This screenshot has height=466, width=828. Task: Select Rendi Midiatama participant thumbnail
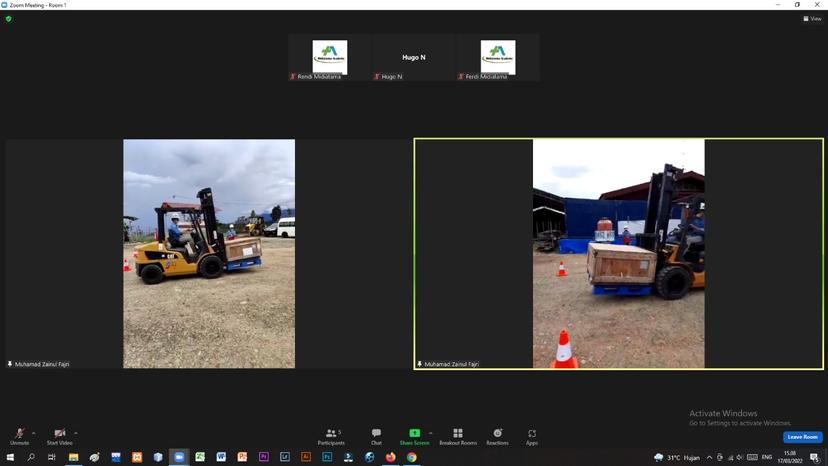[330, 58]
